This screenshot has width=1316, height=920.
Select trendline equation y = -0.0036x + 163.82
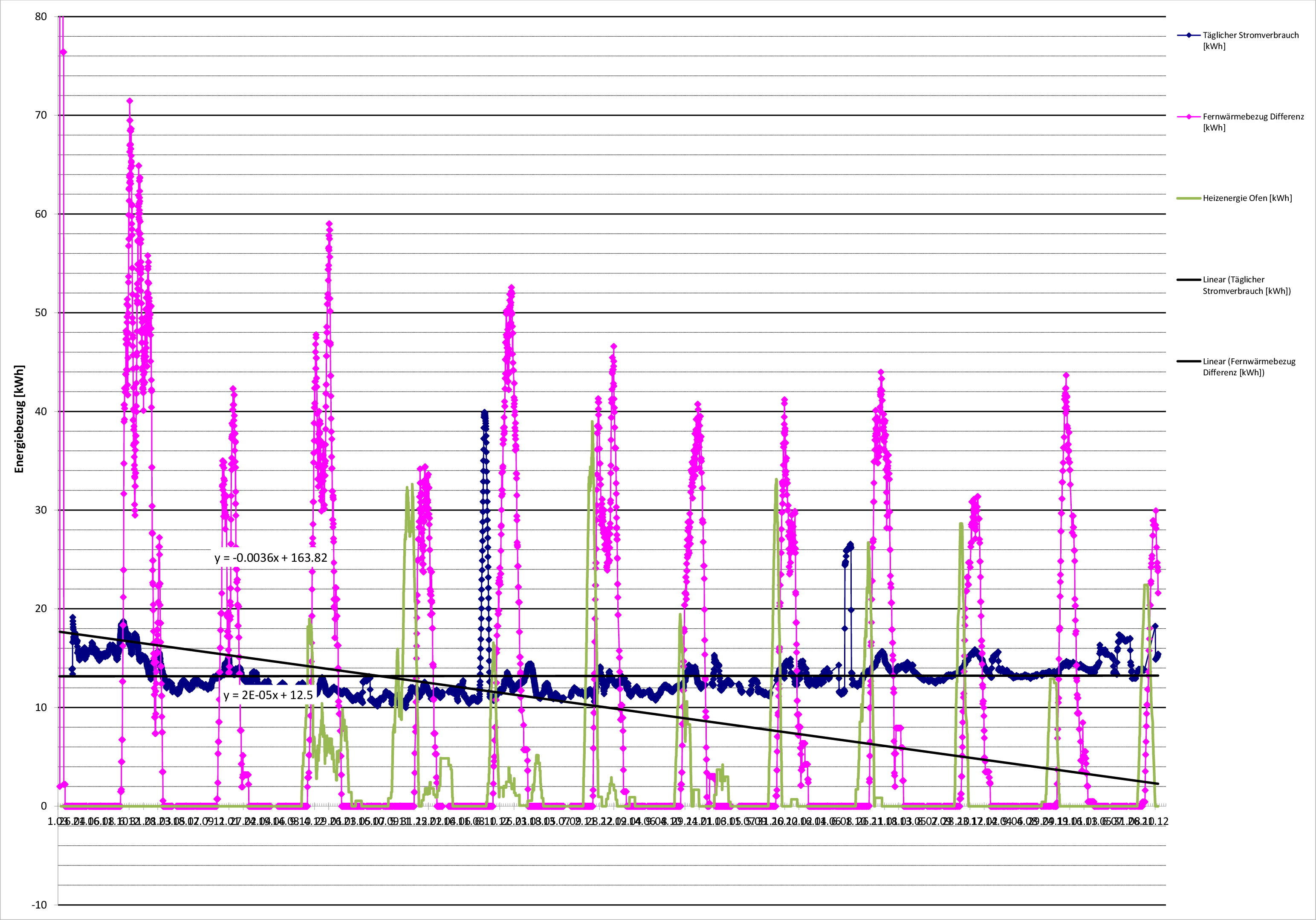pos(271,558)
